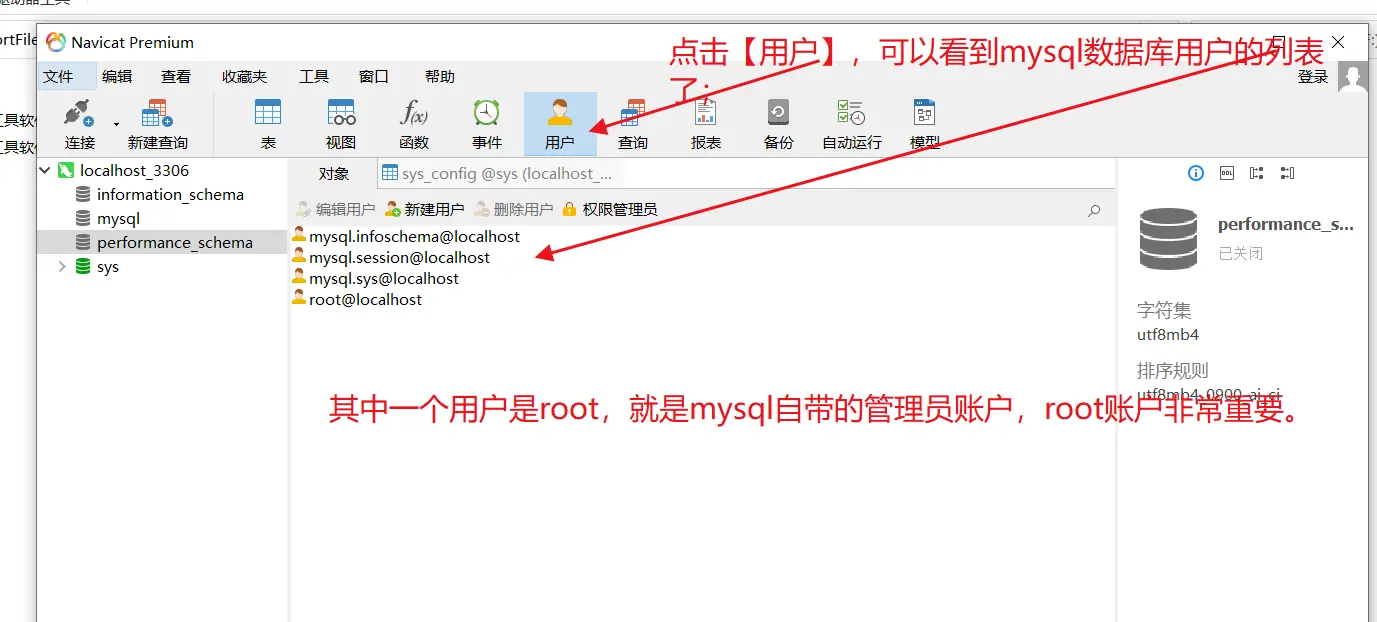Open the 查看 menu

(176, 76)
